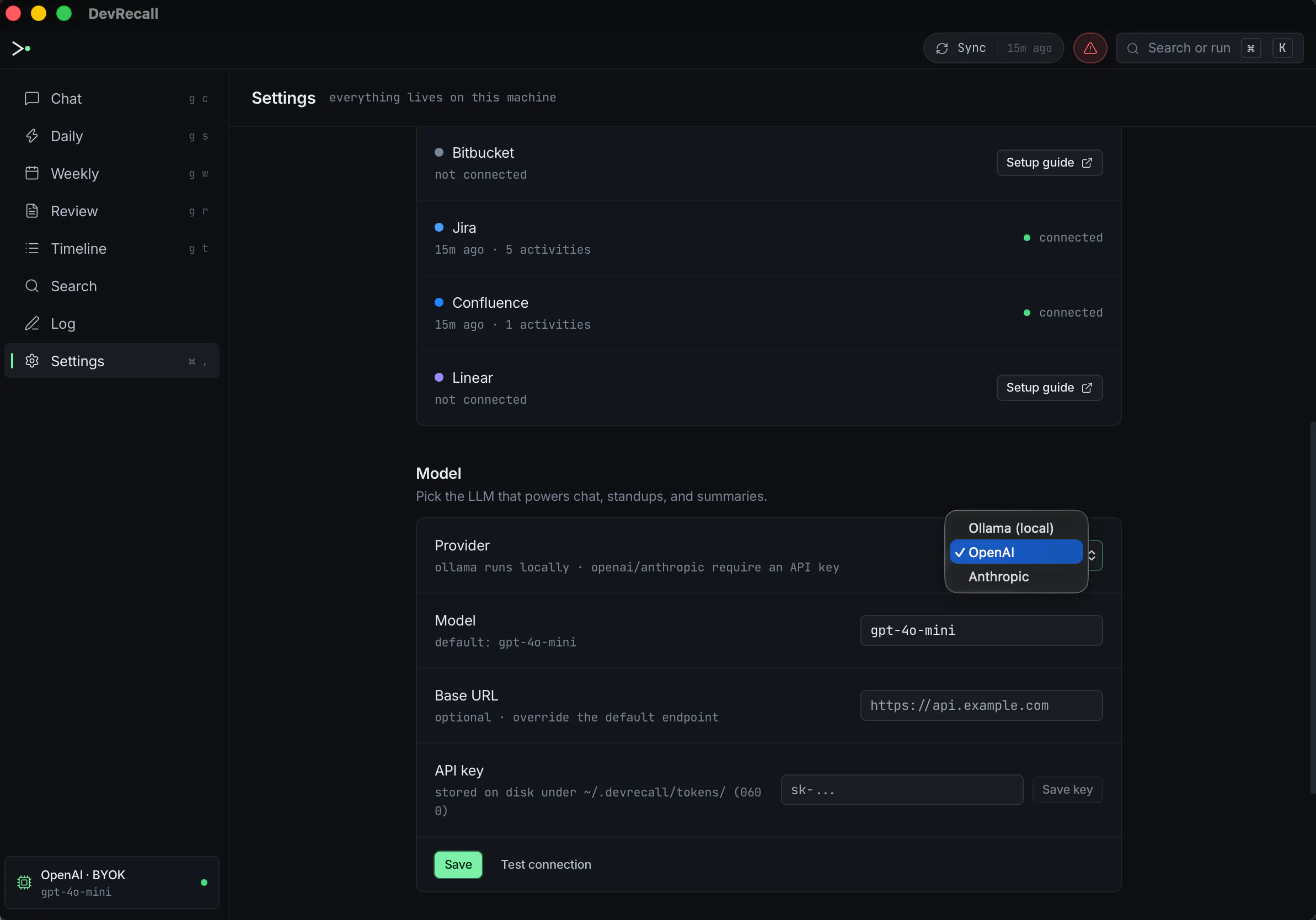Viewport: 1316px width, 920px height.
Task: Click the Confluence '15m ago · 1 activities' text
Action: coord(512,324)
